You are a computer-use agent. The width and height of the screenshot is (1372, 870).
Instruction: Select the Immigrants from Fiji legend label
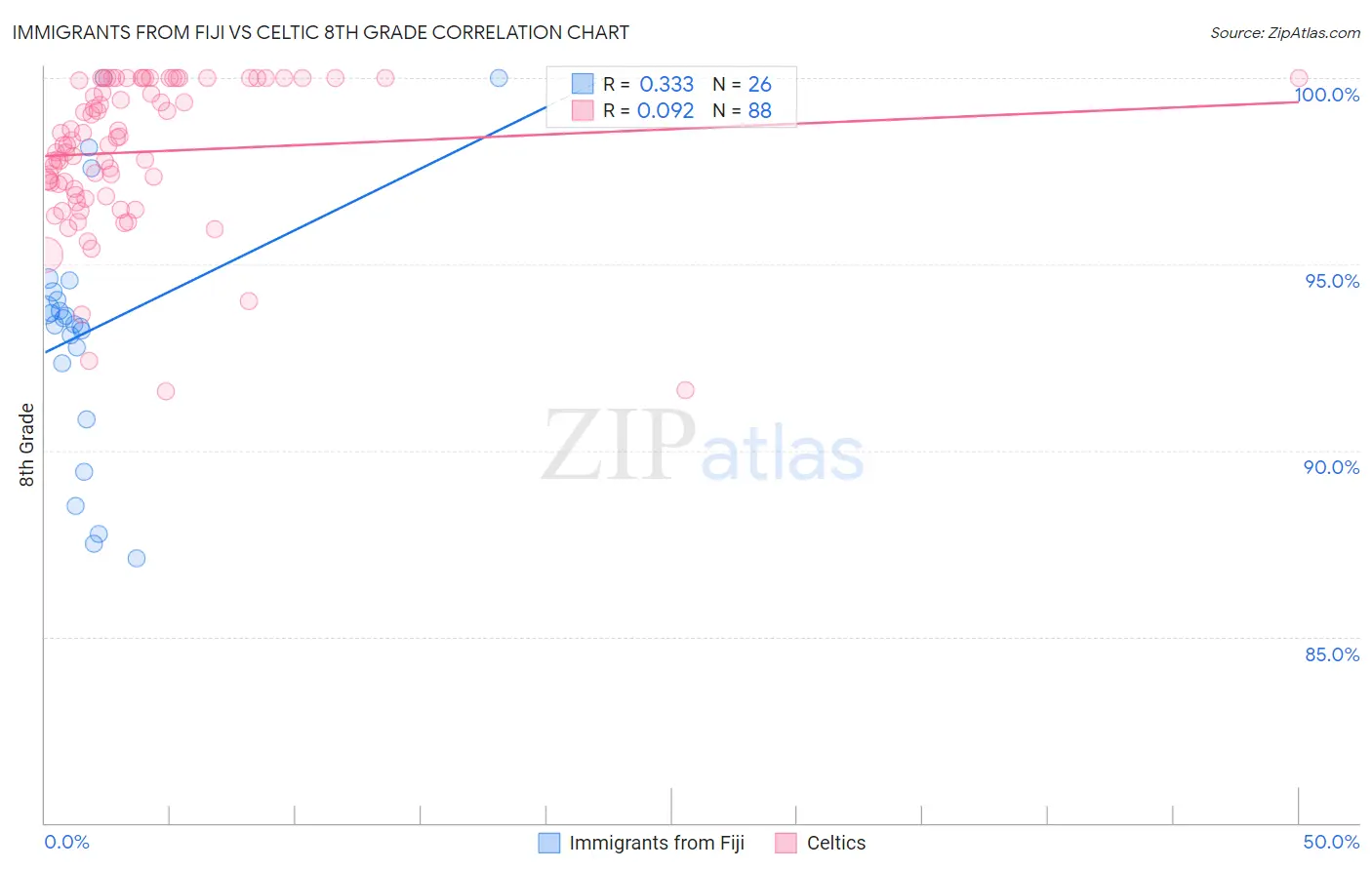click(657, 843)
